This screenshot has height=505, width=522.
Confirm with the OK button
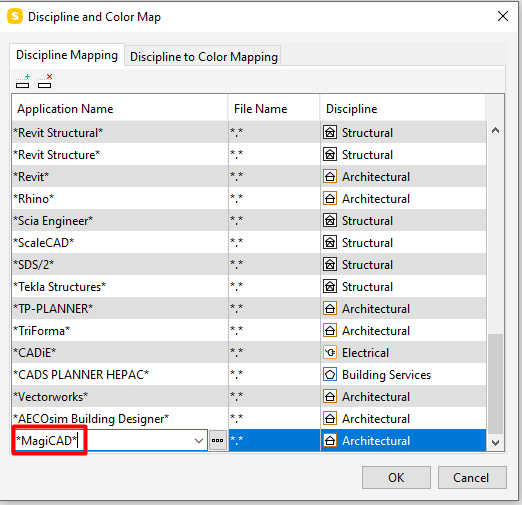point(396,477)
